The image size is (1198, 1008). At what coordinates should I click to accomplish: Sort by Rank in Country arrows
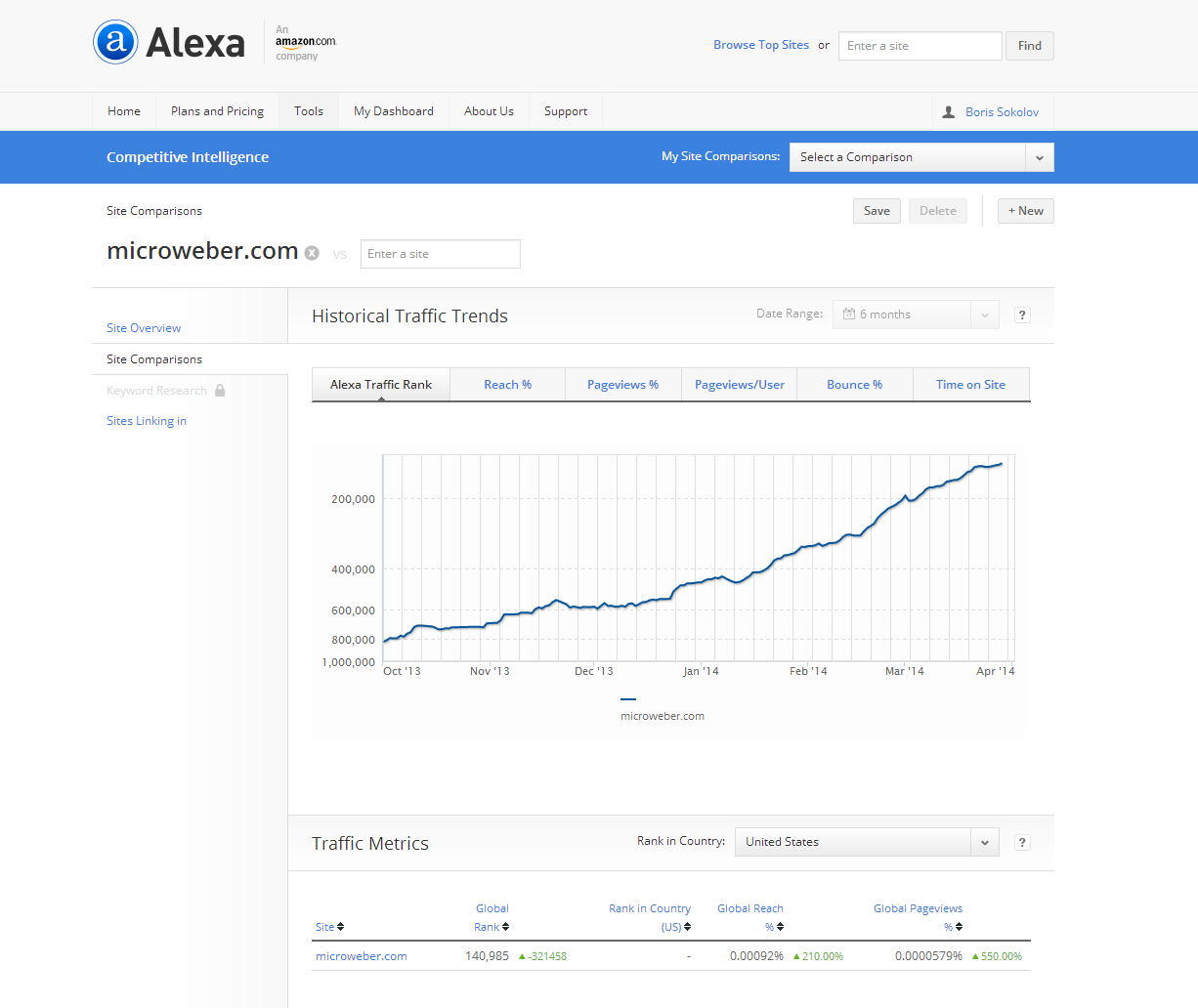(x=687, y=927)
